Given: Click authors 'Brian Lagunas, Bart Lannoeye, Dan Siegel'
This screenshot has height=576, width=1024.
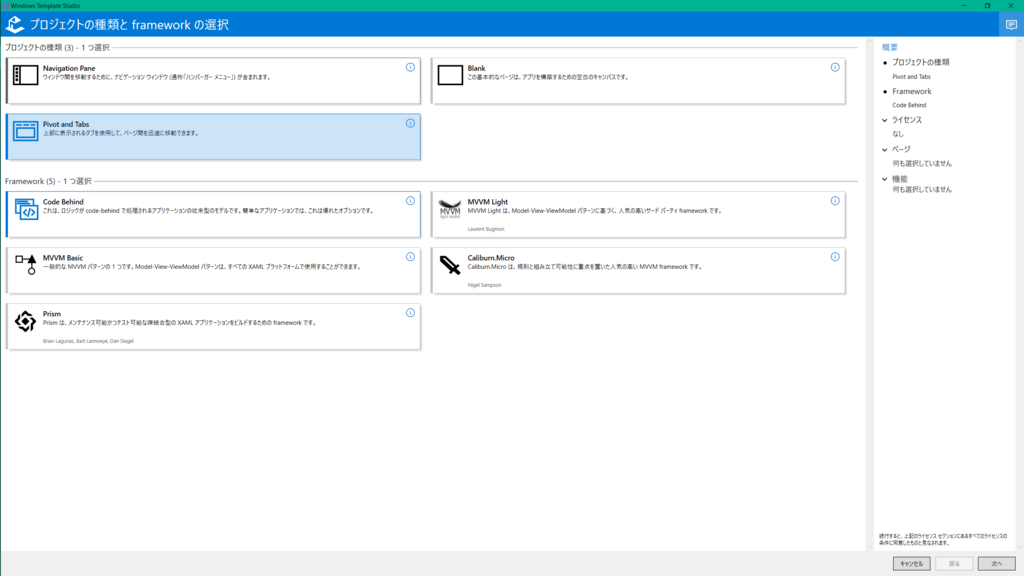Looking at the screenshot, I should pos(88,341).
